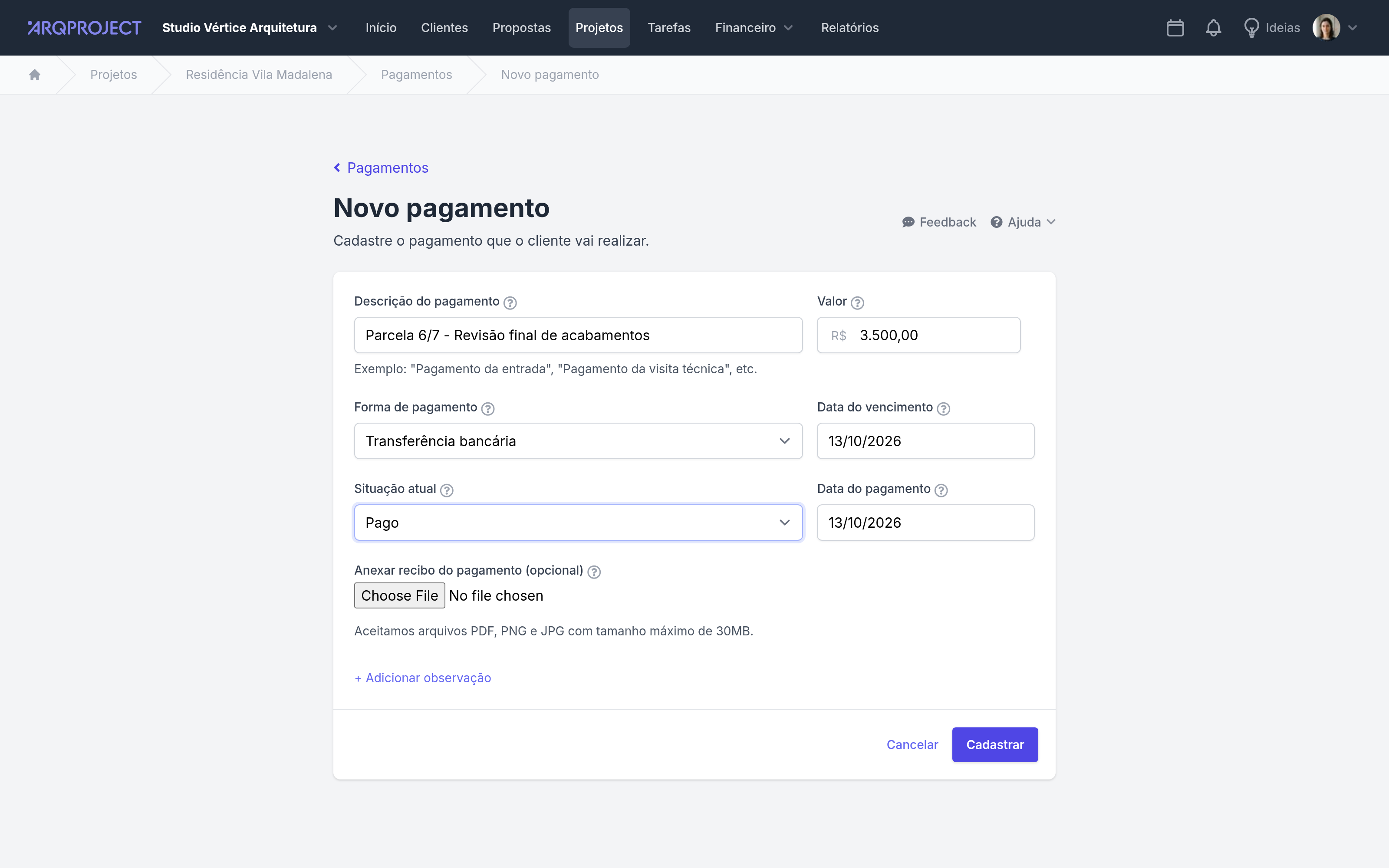Show help tooltip for Valor
Screen dimensions: 1389x868
coord(857,302)
